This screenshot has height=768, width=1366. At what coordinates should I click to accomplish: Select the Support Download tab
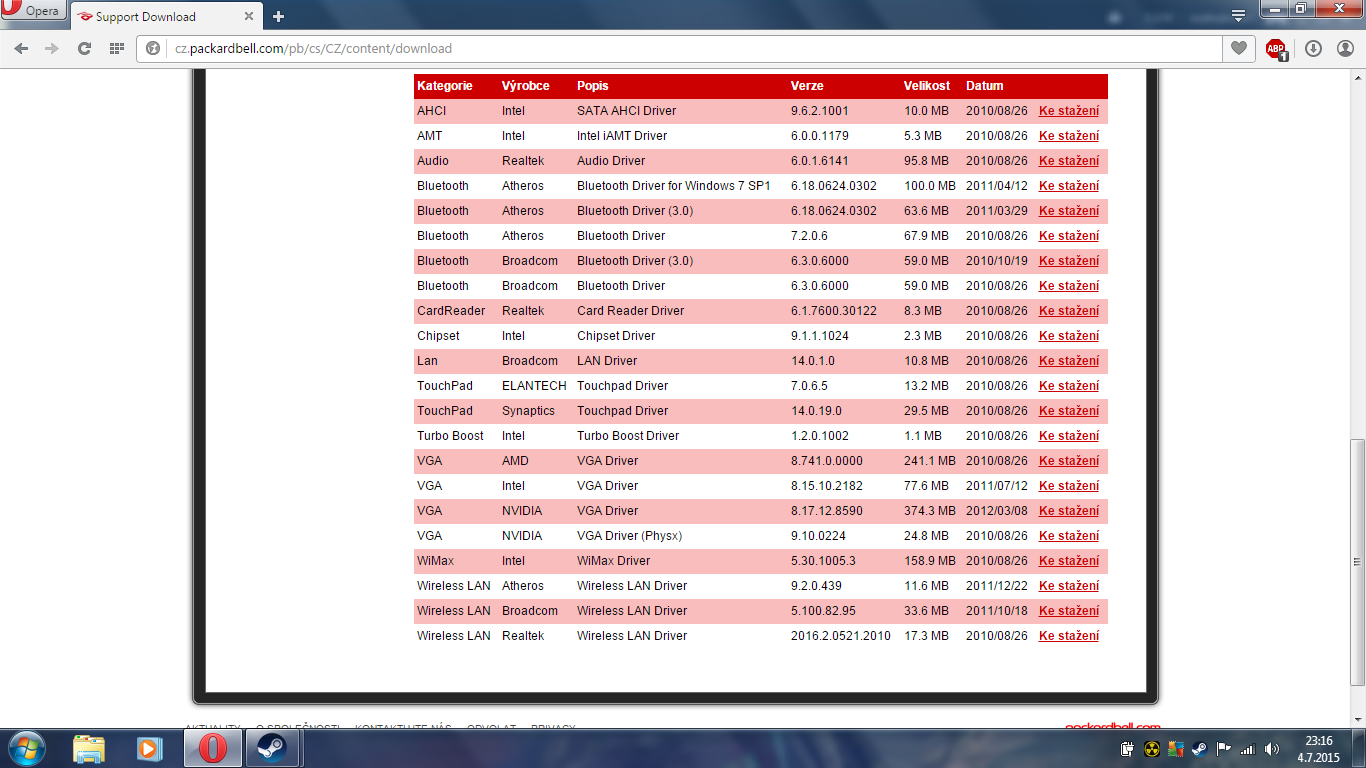[166, 16]
